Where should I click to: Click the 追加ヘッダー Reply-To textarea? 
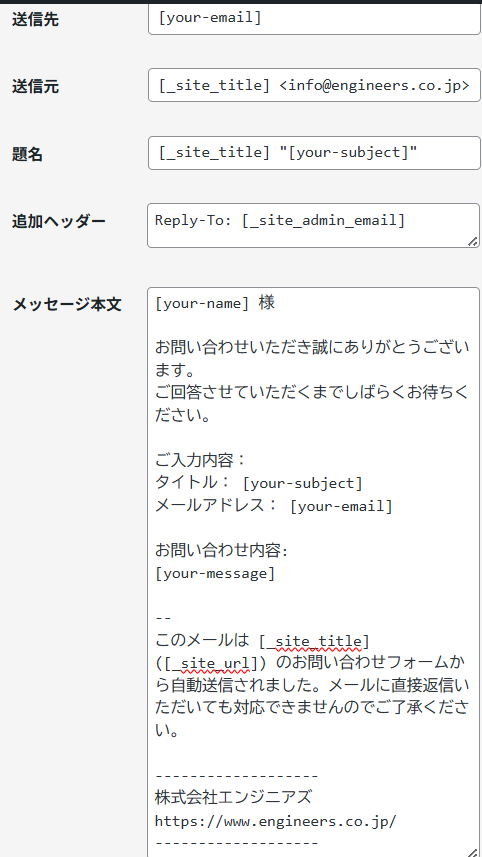(x=314, y=225)
